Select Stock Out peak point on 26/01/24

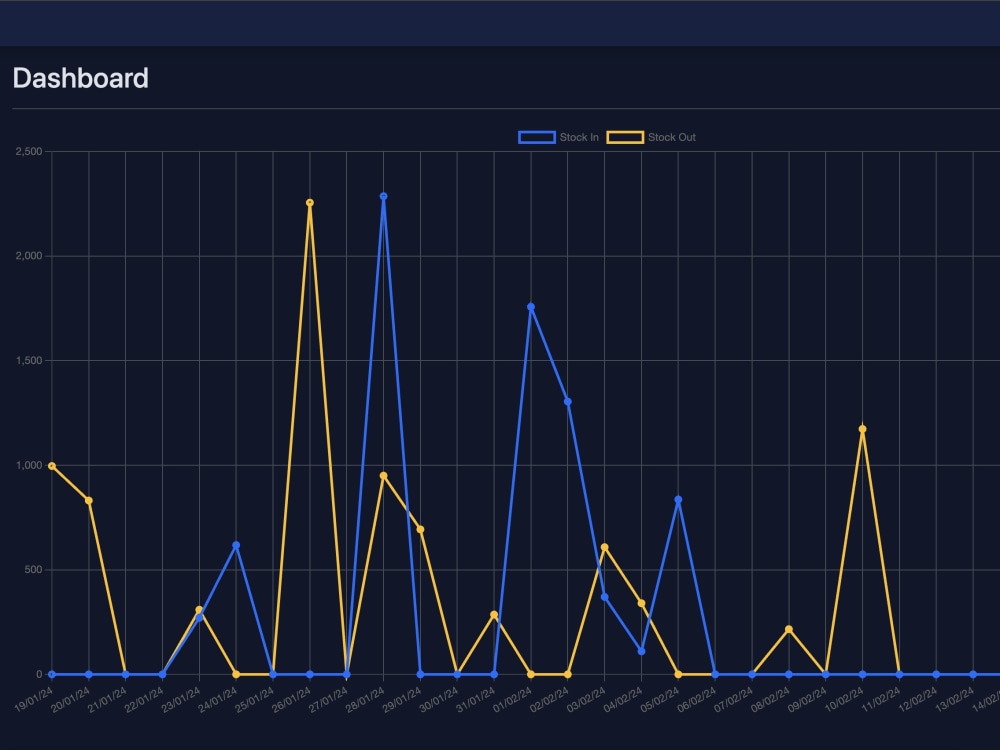(310, 203)
